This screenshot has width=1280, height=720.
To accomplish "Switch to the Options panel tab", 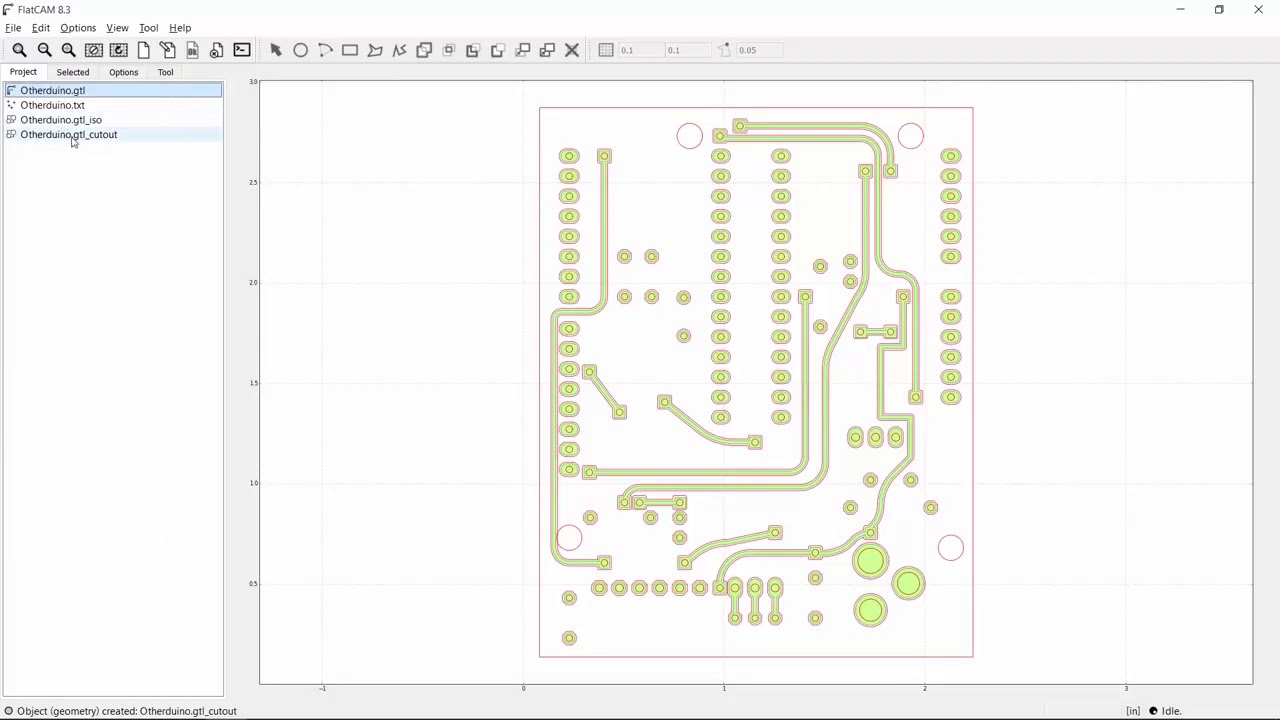I will (124, 72).
